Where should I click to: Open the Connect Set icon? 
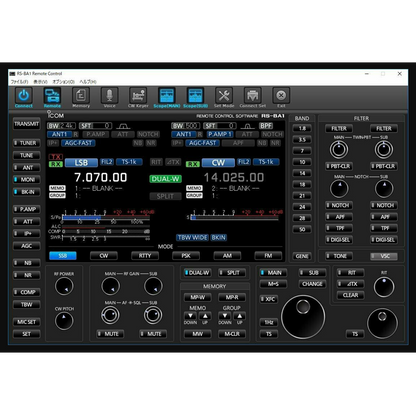point(253,96)
